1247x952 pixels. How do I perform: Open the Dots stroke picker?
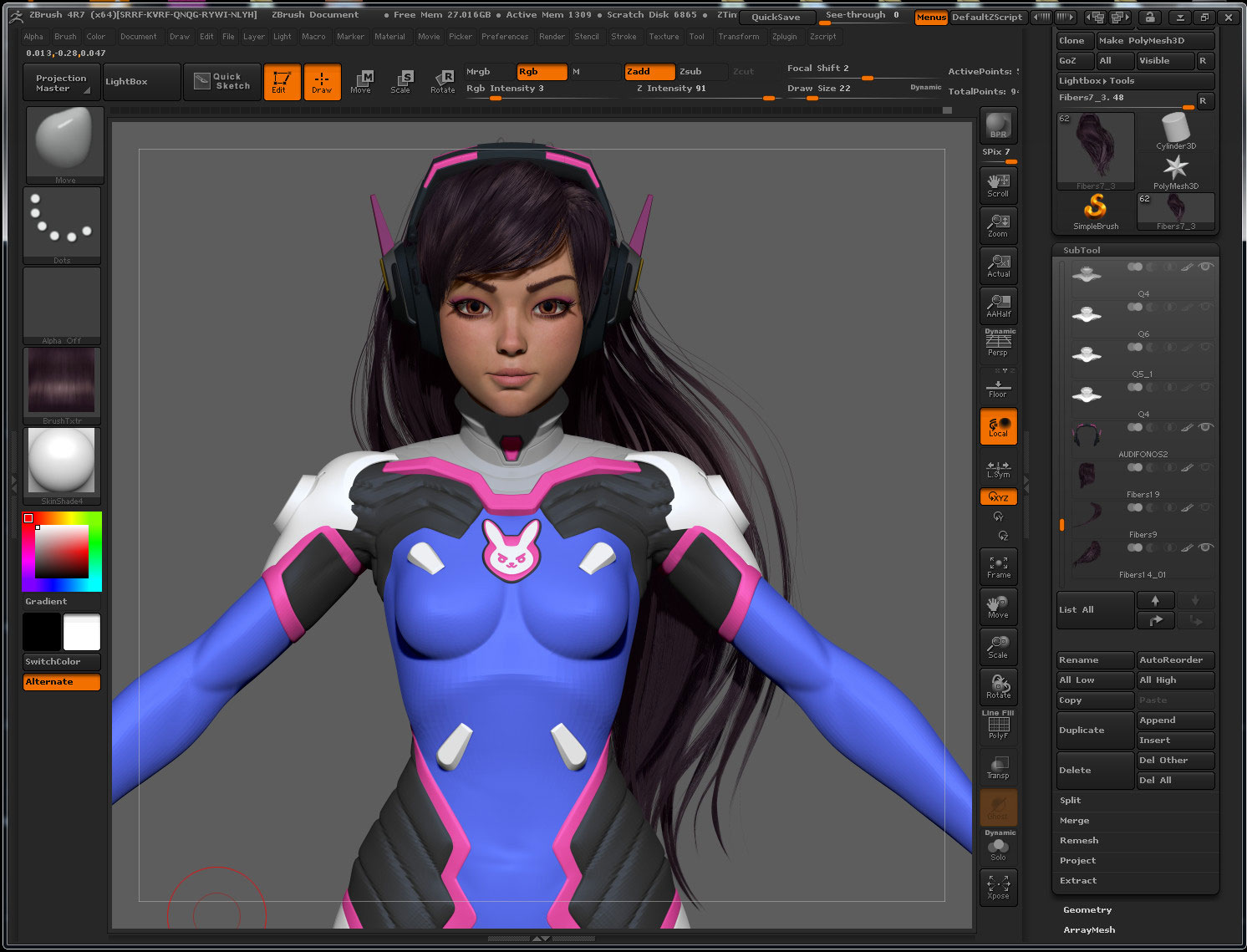coord(62,226)
